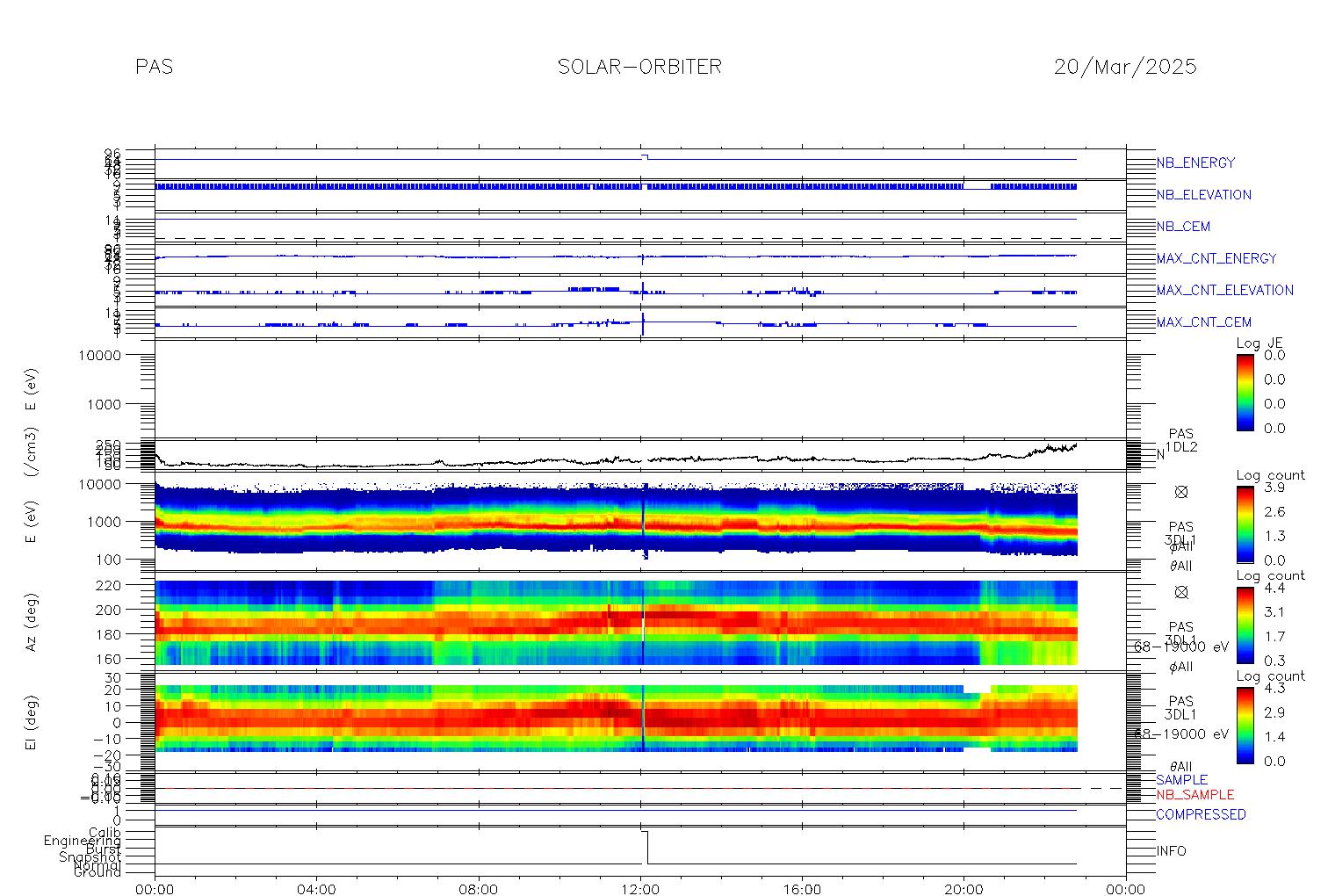The width and height of the screenshot is (1328, 896).
Task: Click the PAS 1DL2 label
Action: click(x=1181, y=440)
